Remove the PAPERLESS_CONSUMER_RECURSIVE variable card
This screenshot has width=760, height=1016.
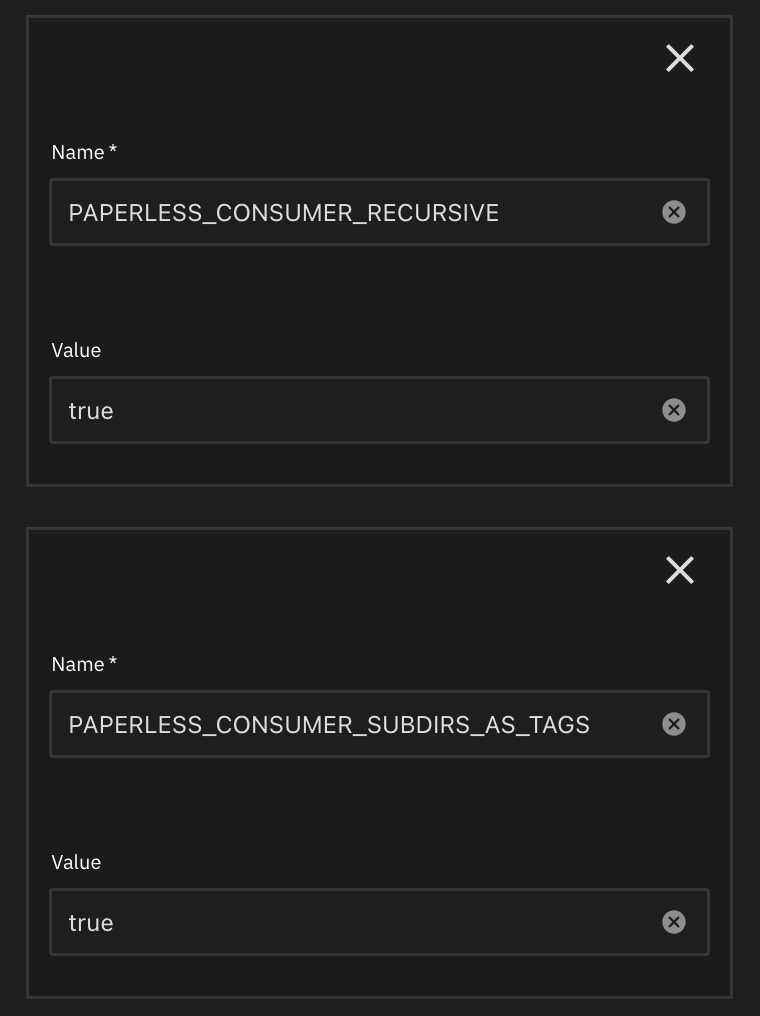click(x=680, y=59)
